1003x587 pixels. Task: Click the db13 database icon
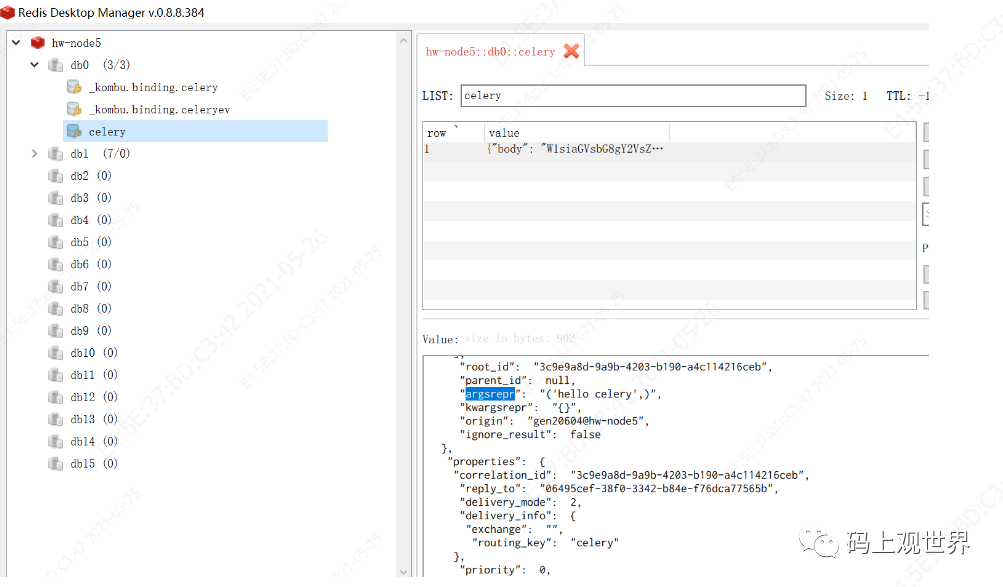click(x=56, y=419)
